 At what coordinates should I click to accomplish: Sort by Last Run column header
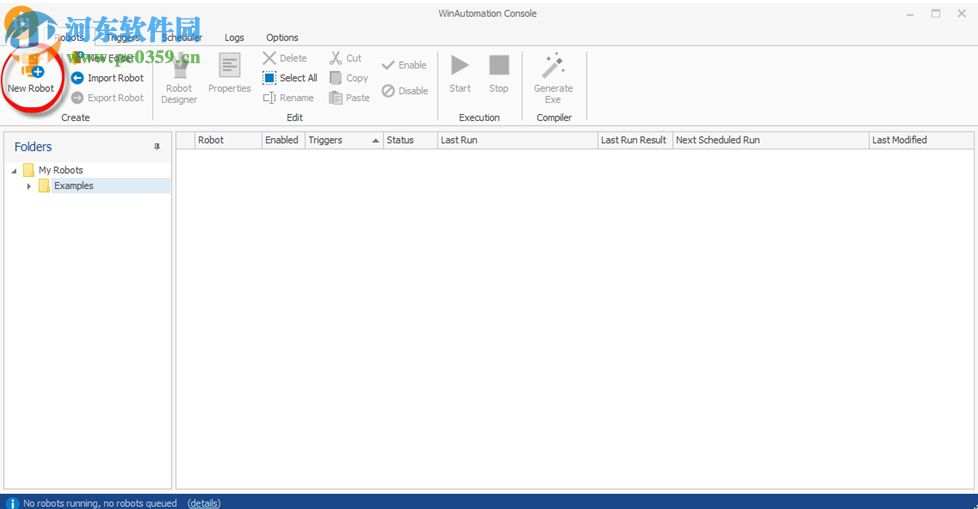[517, 140]
